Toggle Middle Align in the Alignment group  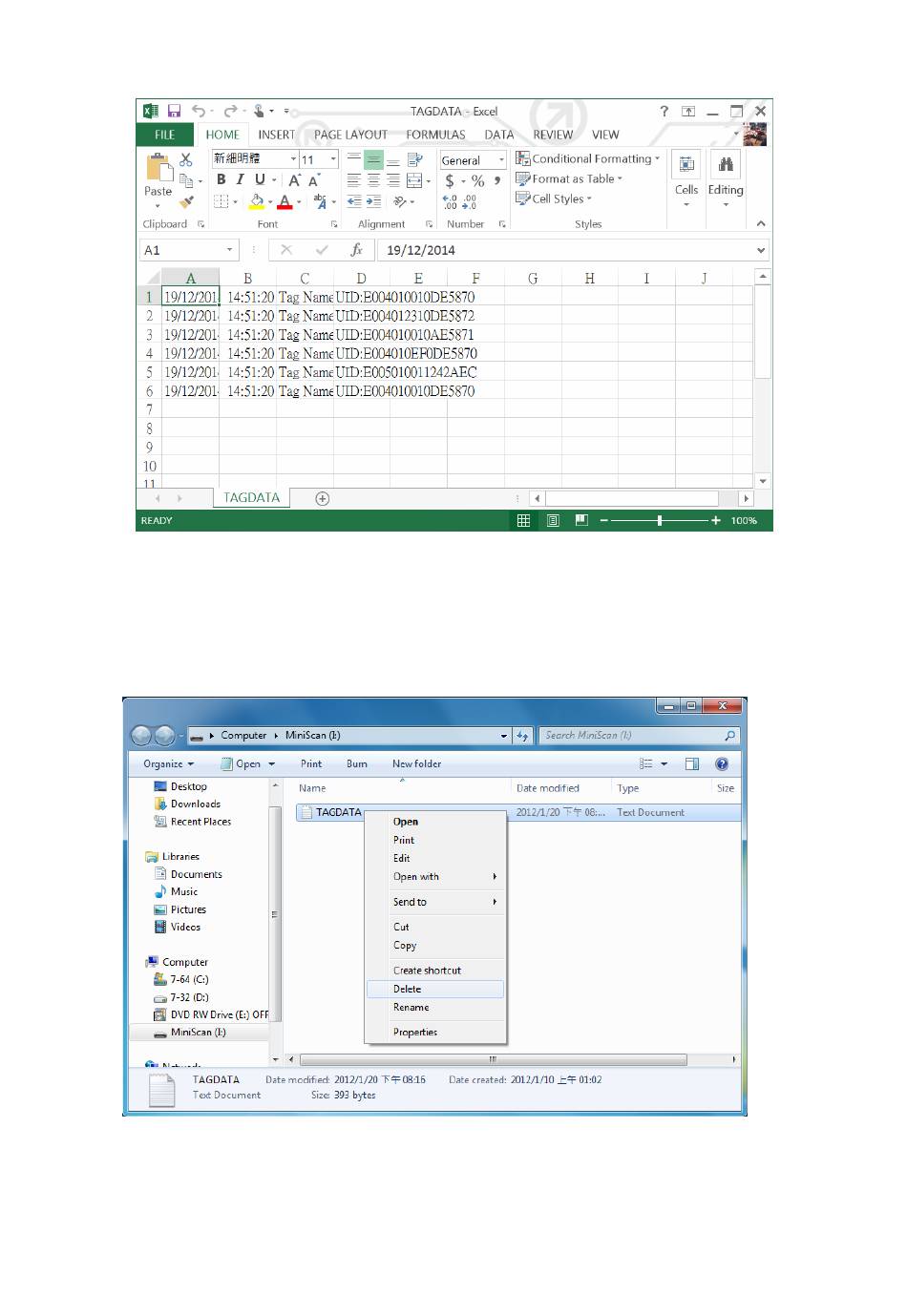click(373, 159)
